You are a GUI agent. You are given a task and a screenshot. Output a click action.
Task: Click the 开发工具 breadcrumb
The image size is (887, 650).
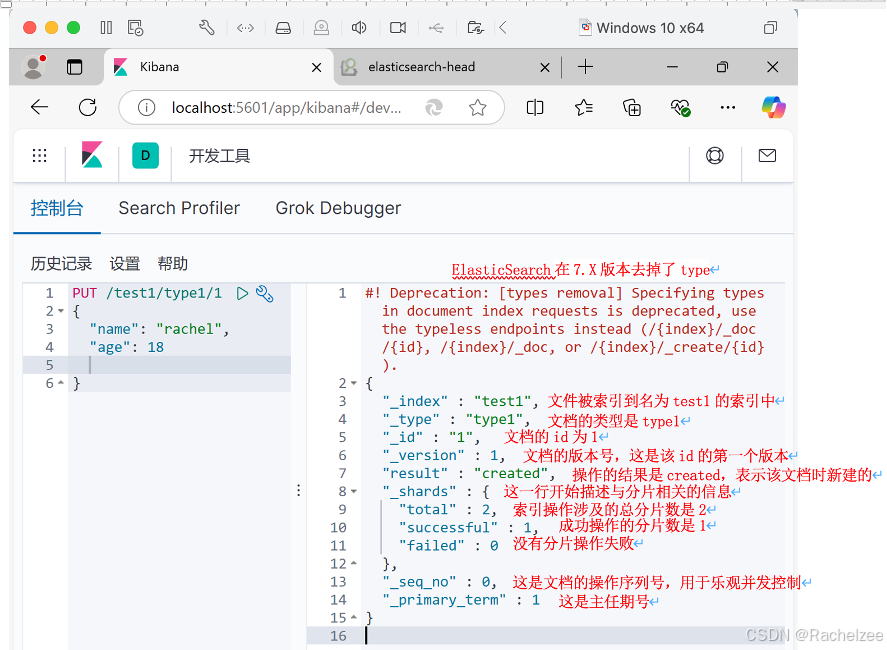click(219, 156)
